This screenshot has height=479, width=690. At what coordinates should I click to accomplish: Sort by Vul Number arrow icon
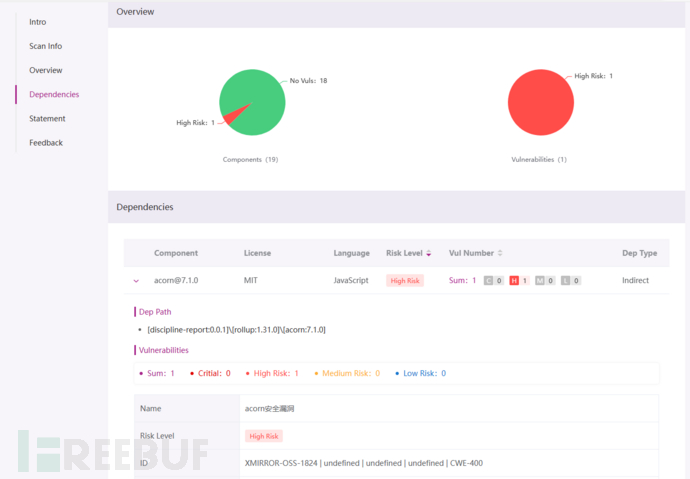point(500,253)
